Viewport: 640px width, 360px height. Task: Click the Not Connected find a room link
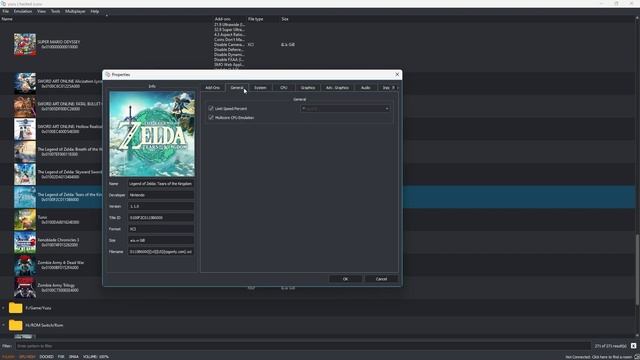point(599,357)
